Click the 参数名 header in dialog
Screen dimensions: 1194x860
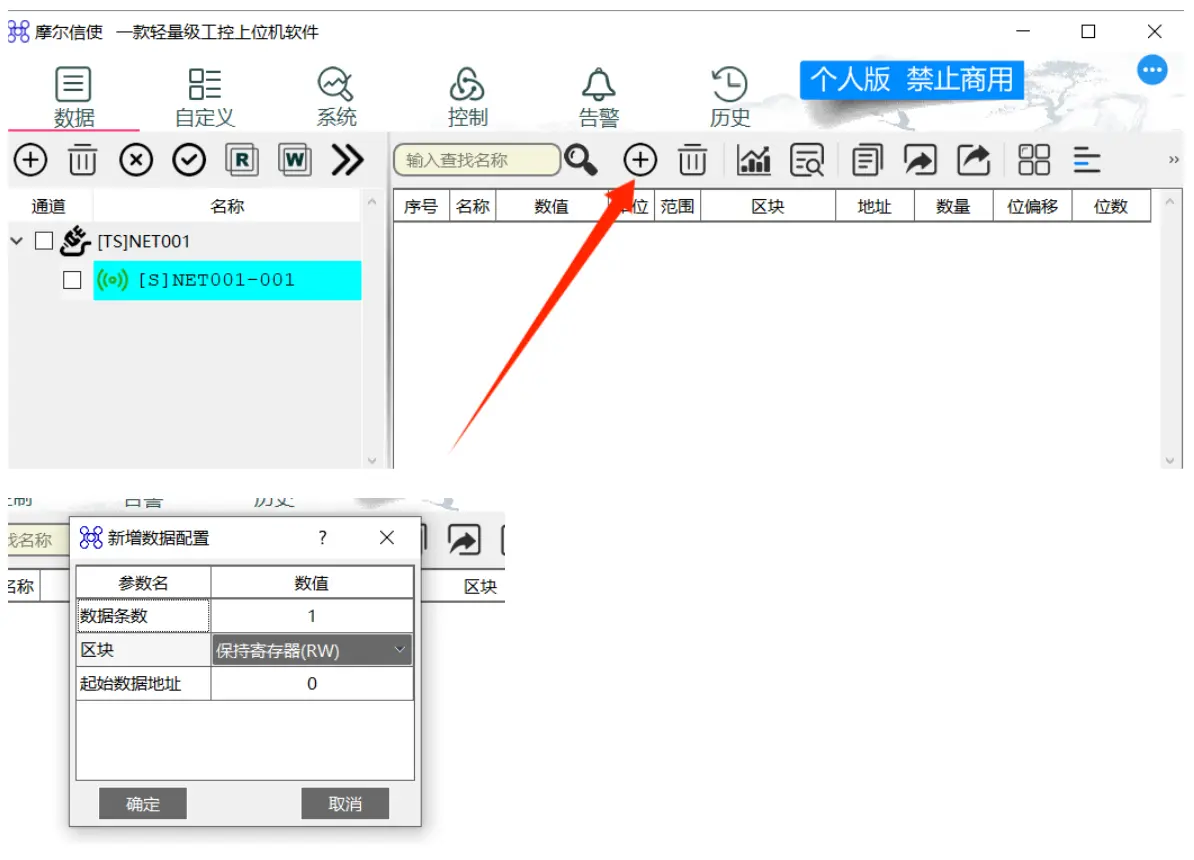point(143,583)
